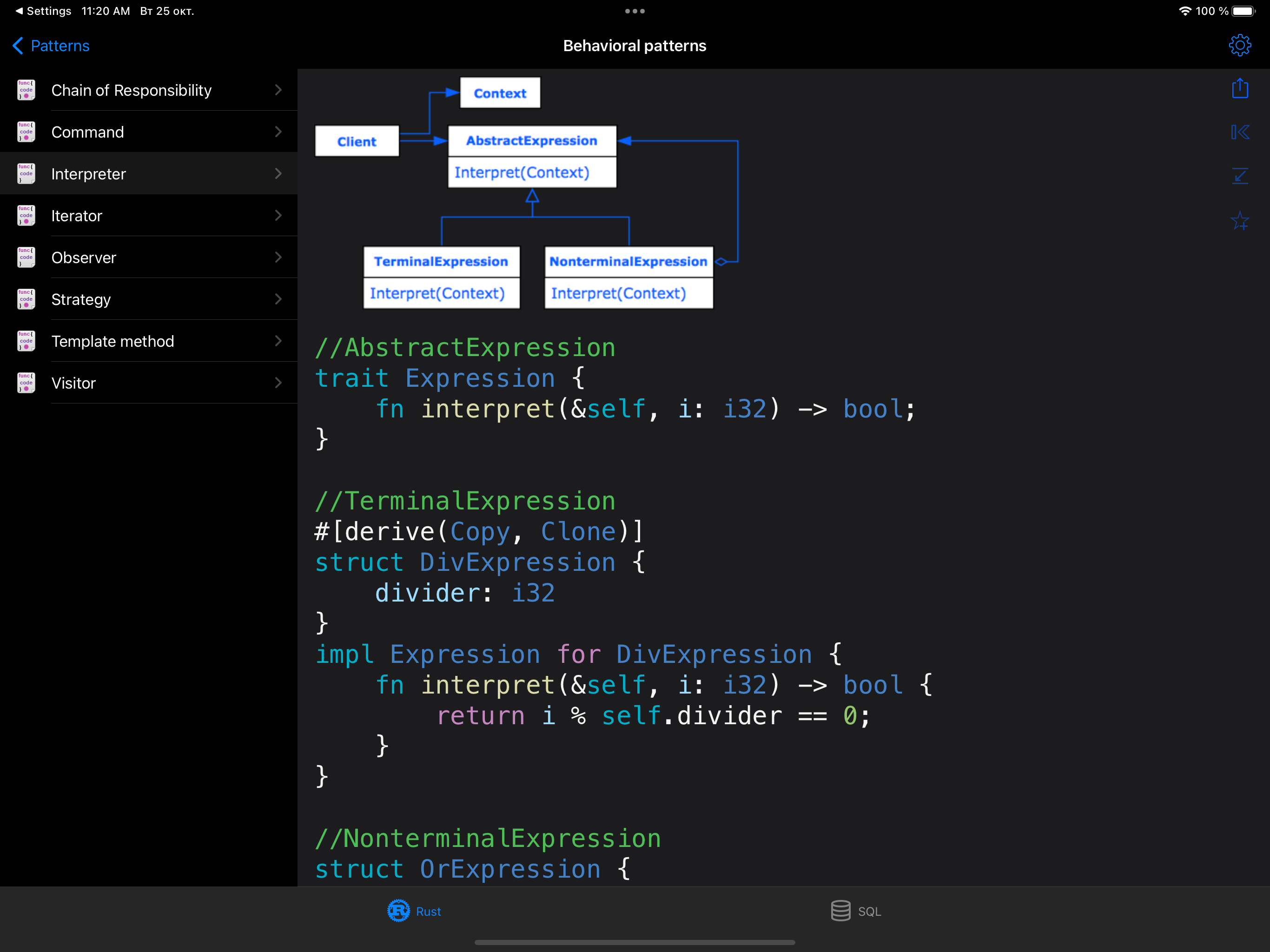Tap the Rust logo icon
Screen dimensions: 1270x952
[x=398, y=911]
